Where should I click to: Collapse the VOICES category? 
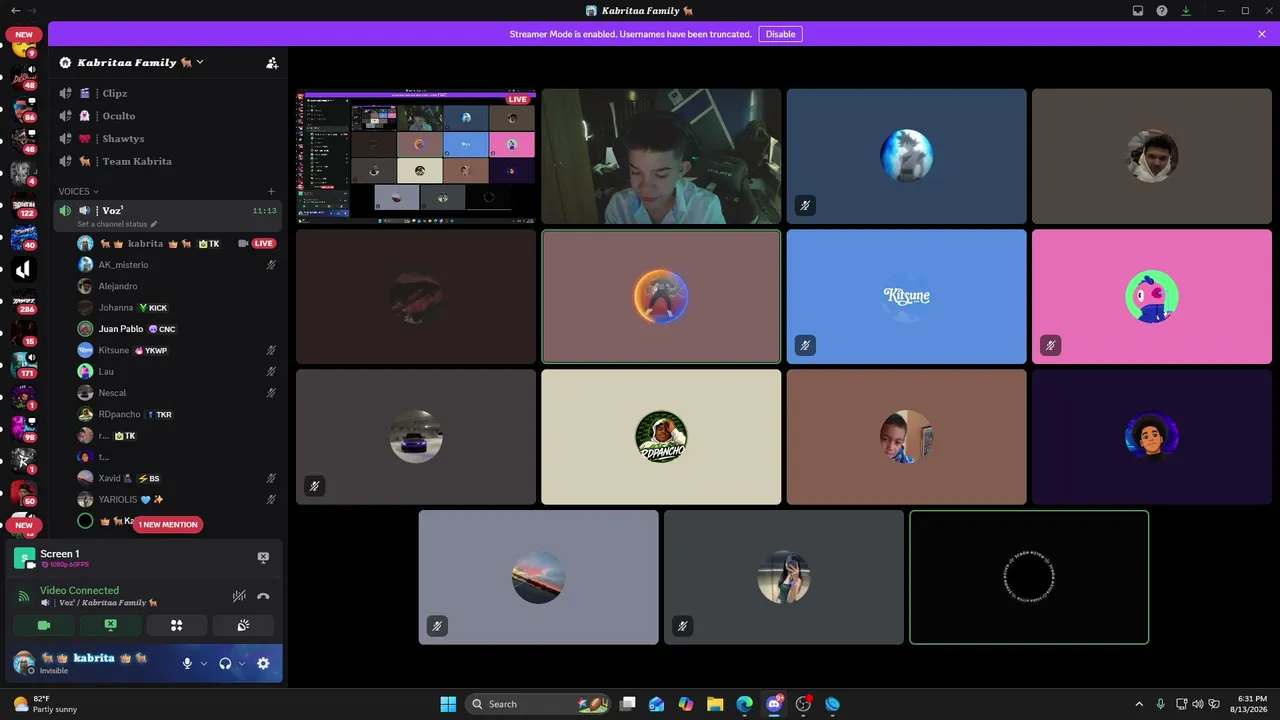79,191
